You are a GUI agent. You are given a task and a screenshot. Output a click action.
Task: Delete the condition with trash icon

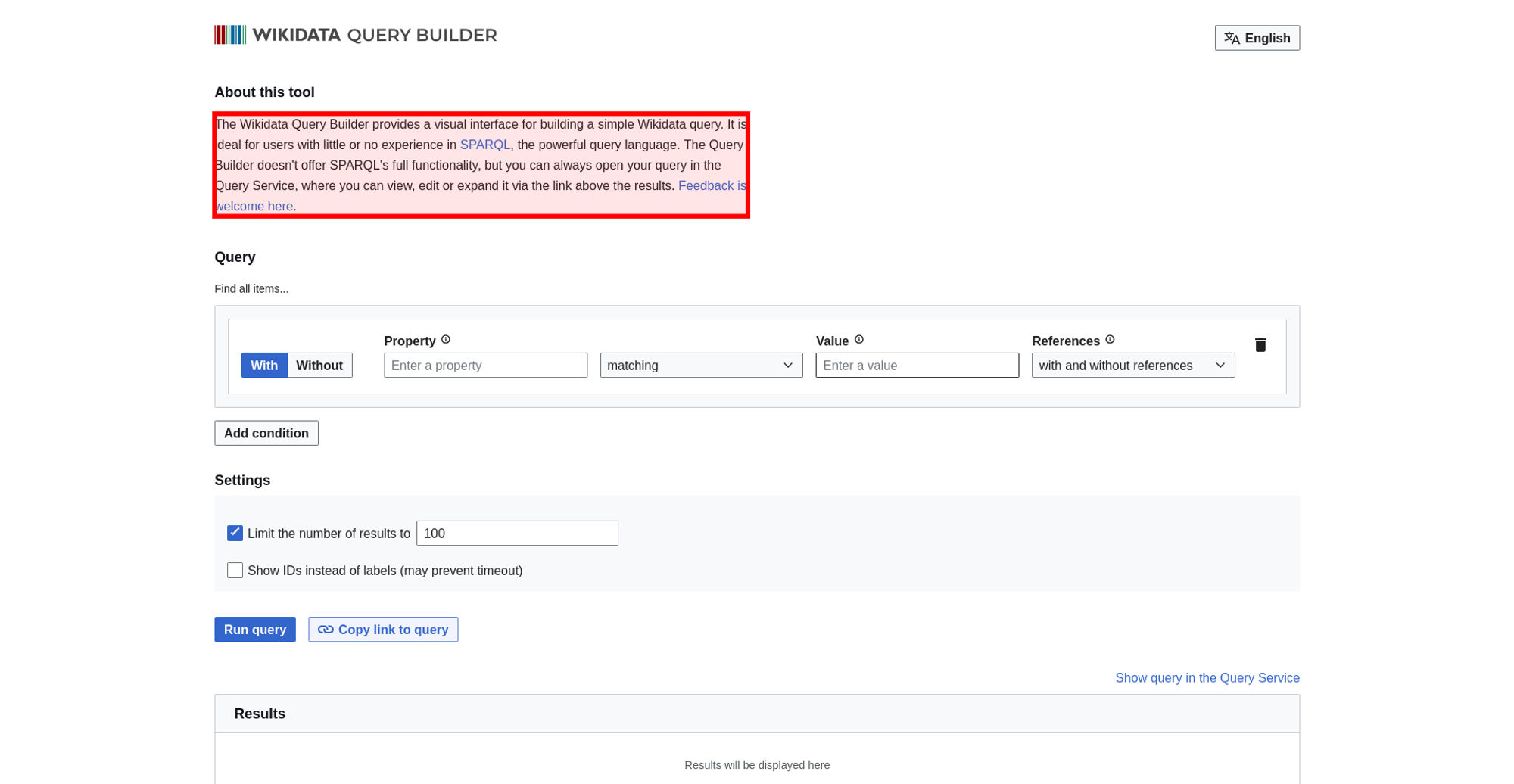click(1260, 345)
